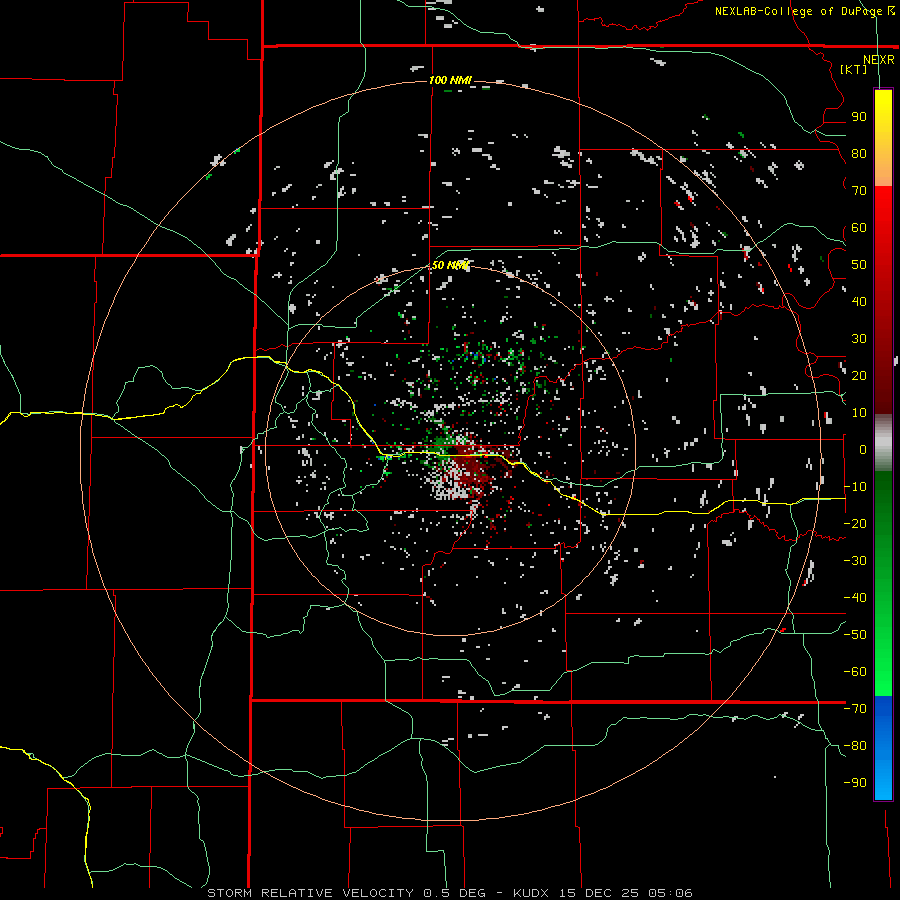The width and height of the screenshot is (900, 900).
Task: Click the positive 90 knot scale label
Action: (x=859, y=117)
